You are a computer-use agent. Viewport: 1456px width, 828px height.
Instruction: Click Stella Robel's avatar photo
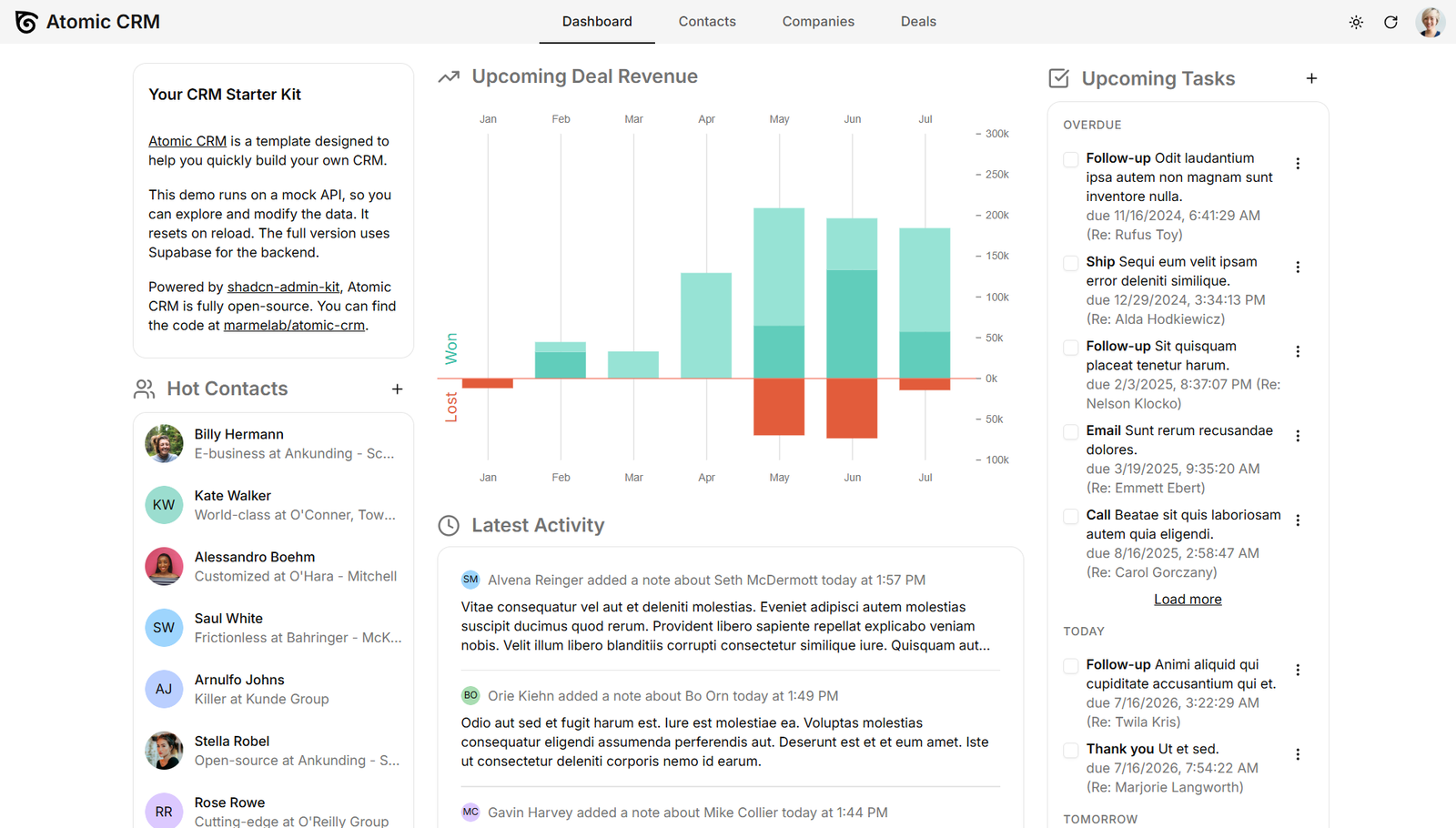(164, 750)
